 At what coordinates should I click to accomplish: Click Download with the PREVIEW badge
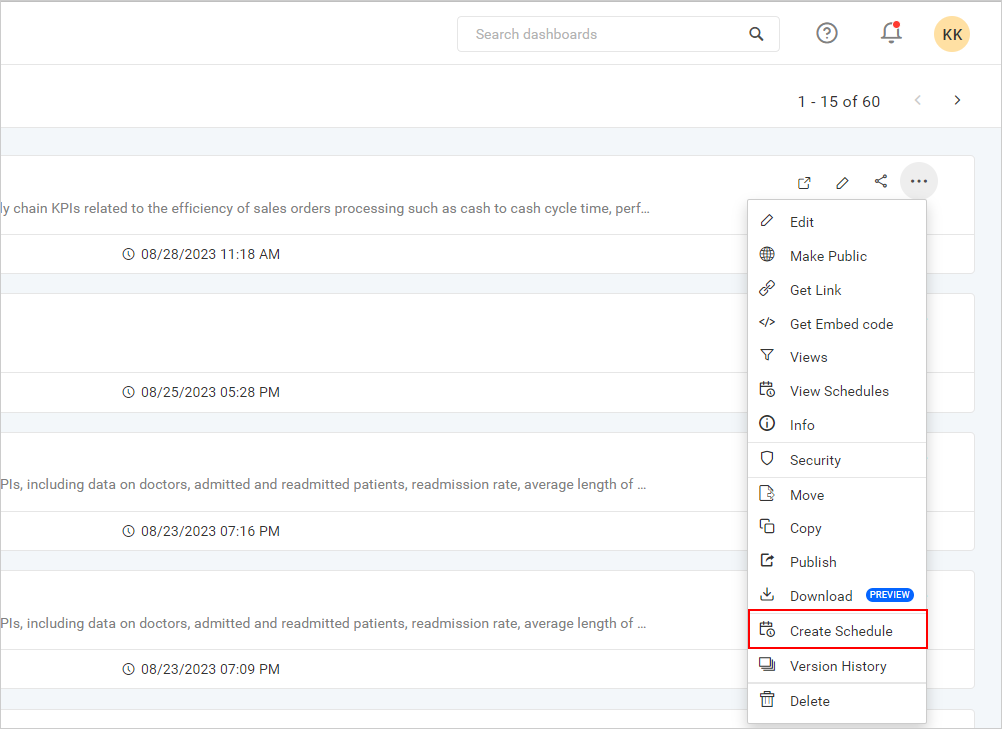click(x=820, y=595)
